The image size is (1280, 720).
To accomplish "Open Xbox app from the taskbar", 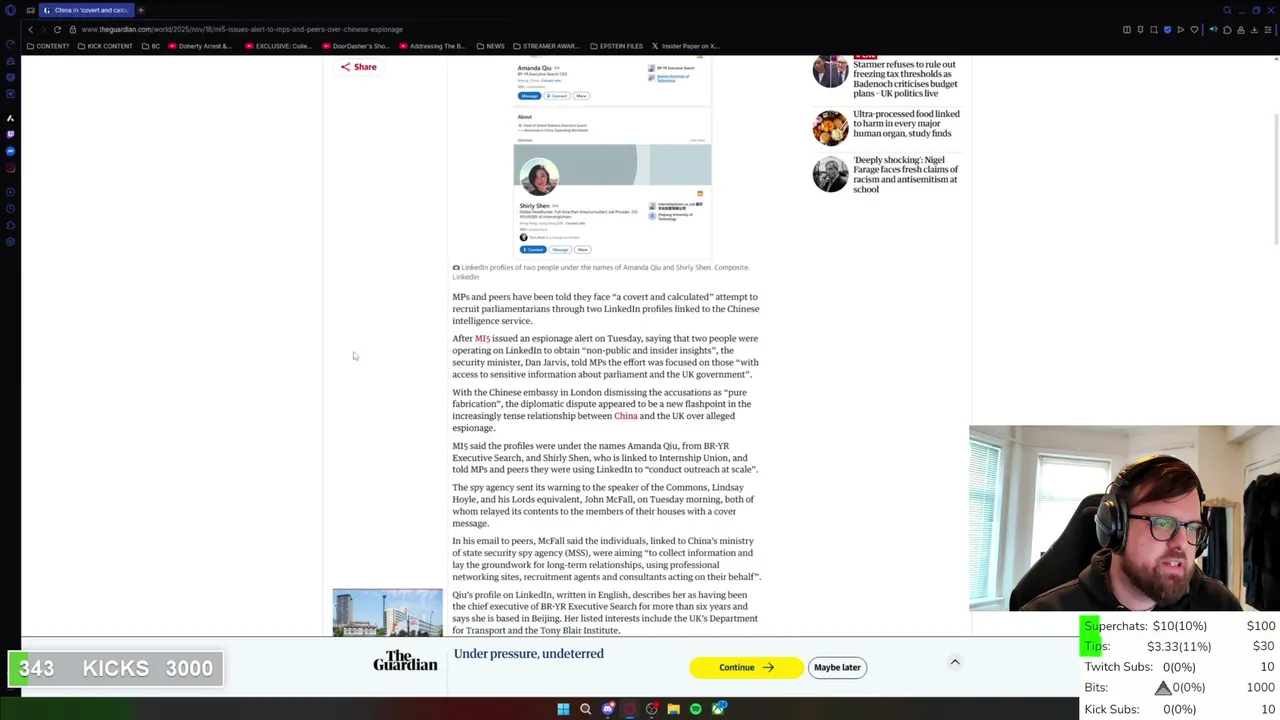I will 718,709.
